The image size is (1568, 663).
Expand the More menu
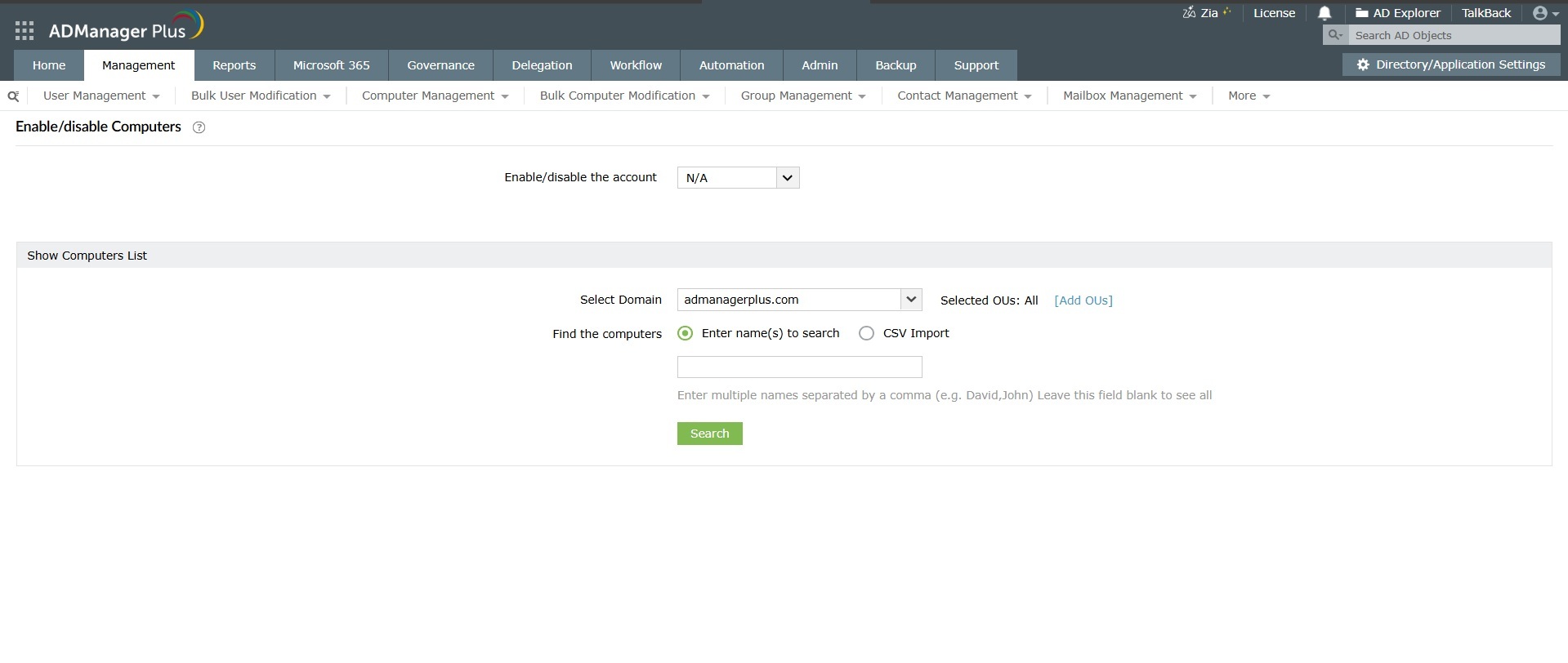coord(1249,96)
